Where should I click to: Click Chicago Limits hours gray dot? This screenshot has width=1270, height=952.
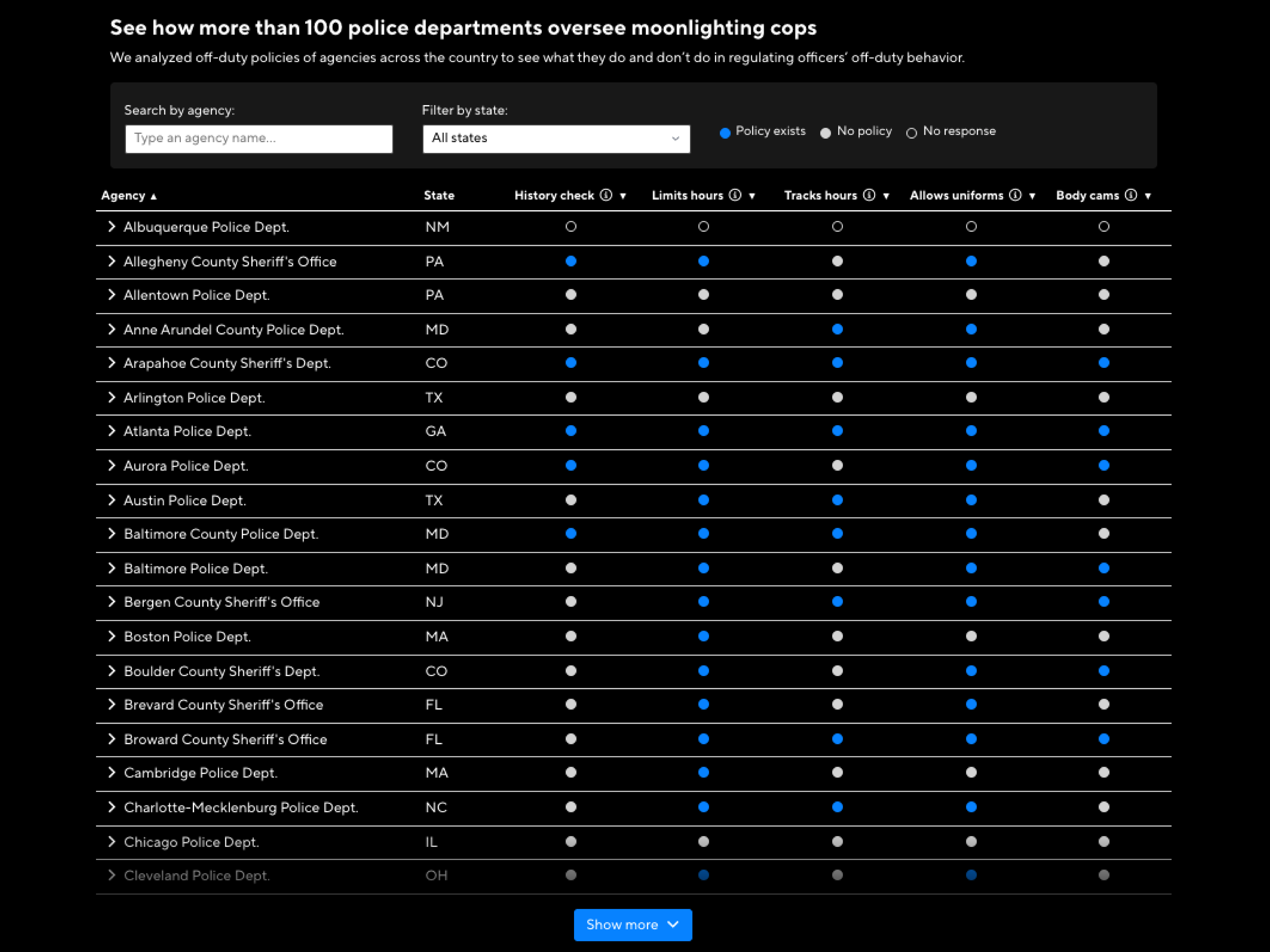click(x=703, y=841)
